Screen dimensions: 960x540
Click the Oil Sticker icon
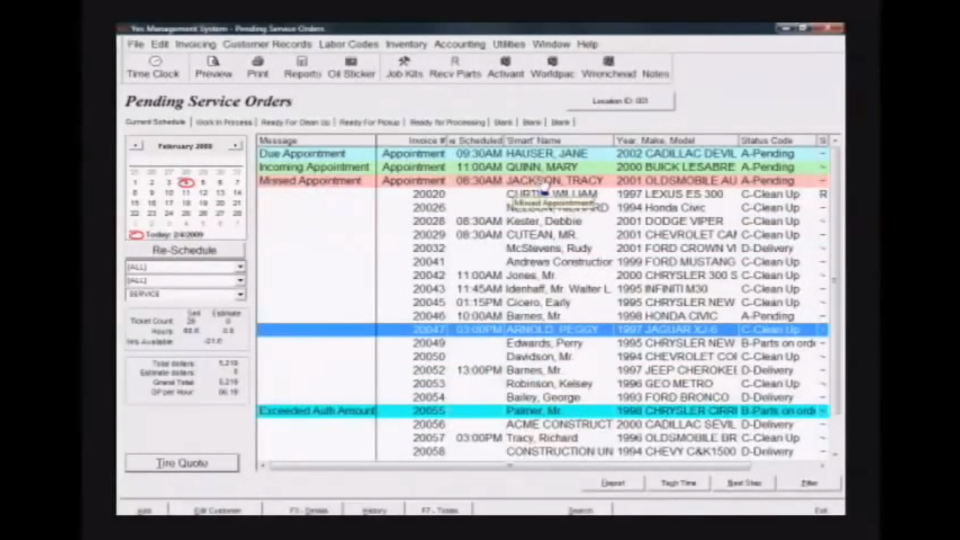(x=351, y=67)
